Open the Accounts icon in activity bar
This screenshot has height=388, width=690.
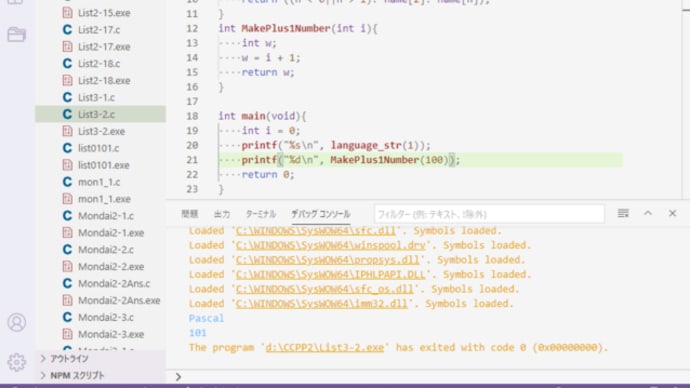tap(17, 322)
